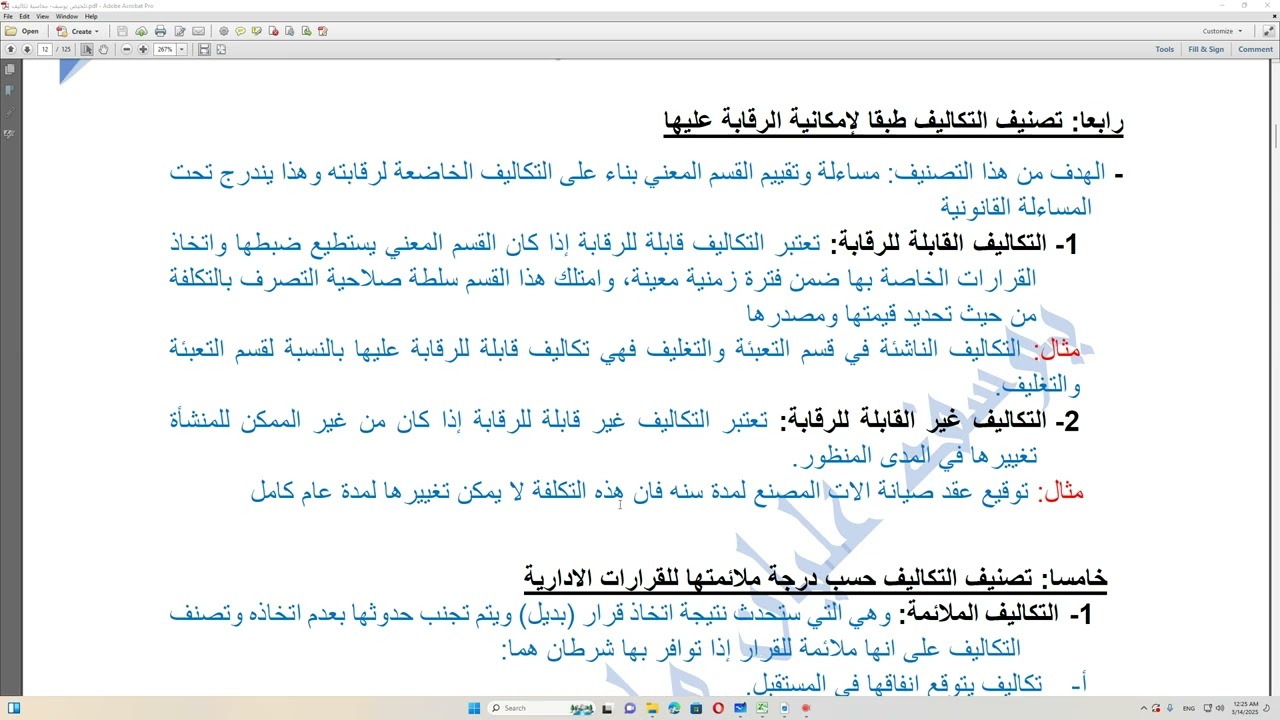1280x720 pixels.
Task: Click the Save file icon
Action: (122, 31)
